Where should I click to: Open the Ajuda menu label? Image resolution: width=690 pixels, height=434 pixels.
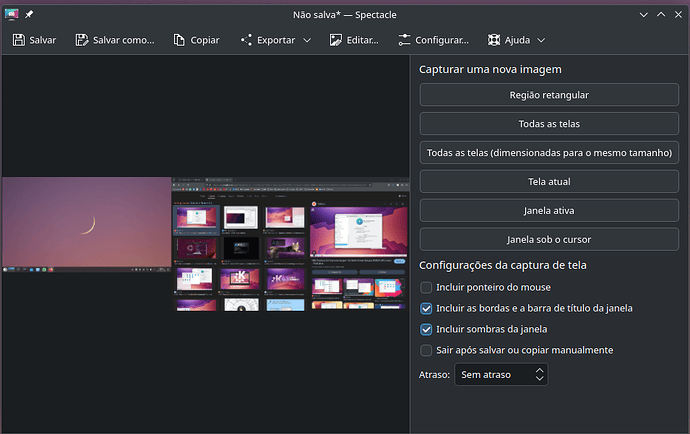(x=517, y=40)
